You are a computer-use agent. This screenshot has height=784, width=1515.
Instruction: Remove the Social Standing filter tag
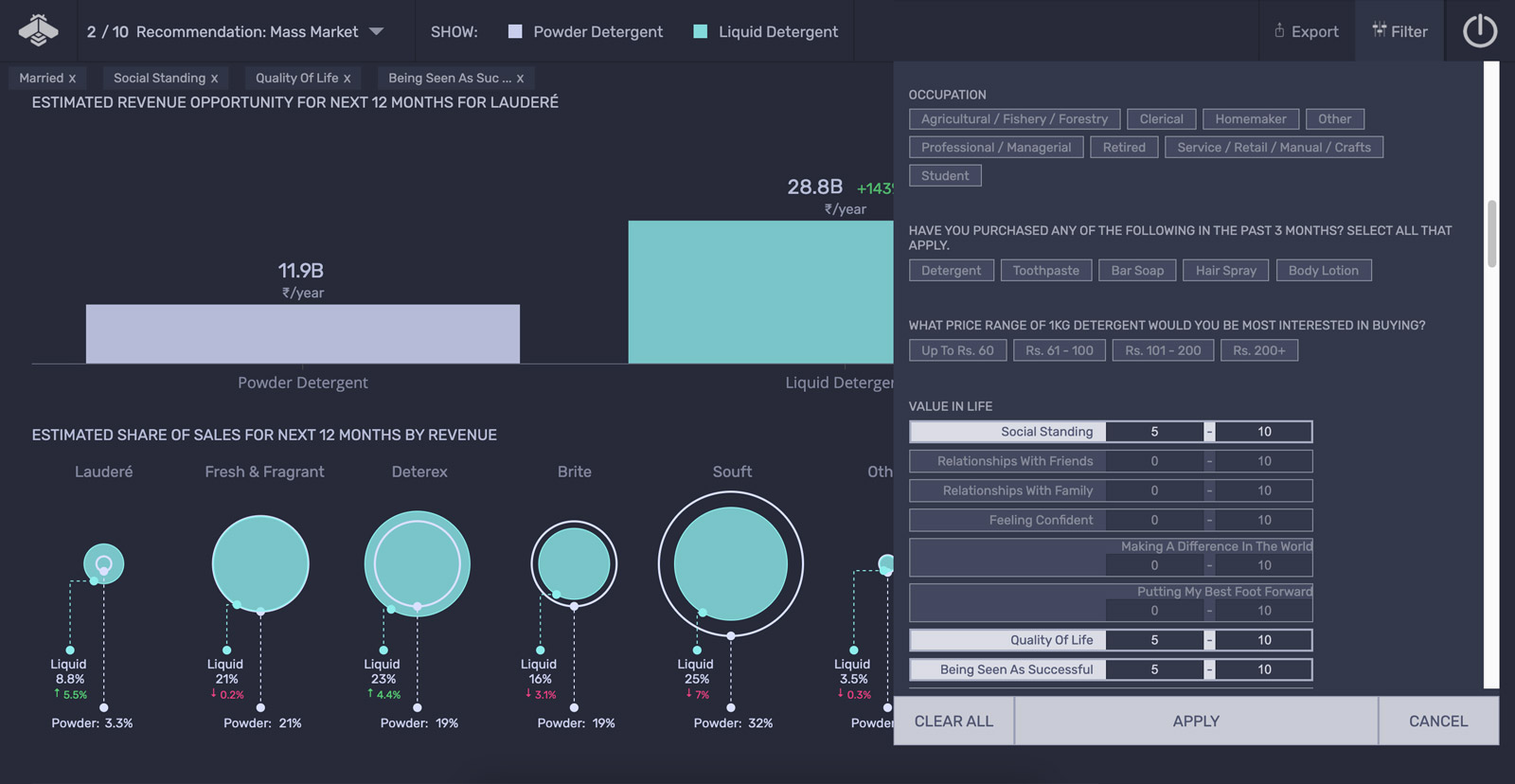point(214,79)
